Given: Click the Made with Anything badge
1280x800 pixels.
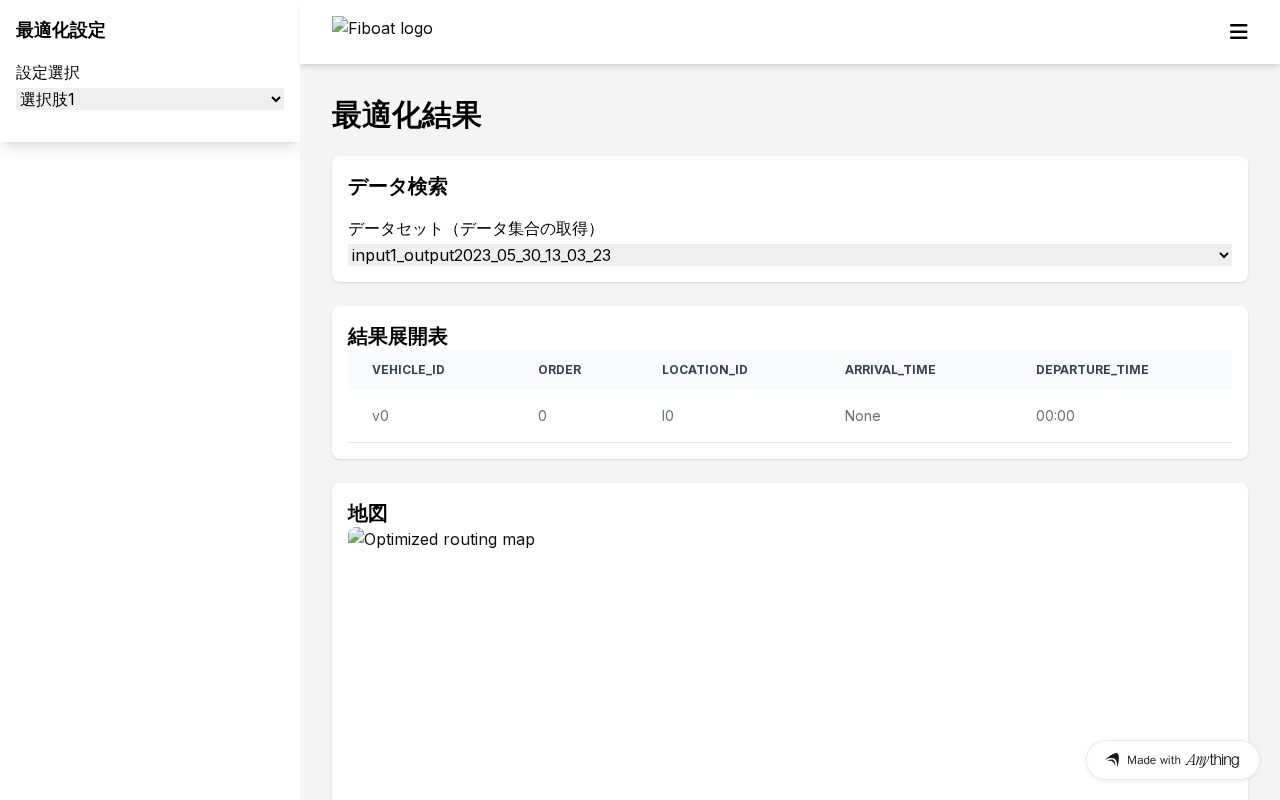Looking at the screenshot, I should click(x=1173, y=760).
